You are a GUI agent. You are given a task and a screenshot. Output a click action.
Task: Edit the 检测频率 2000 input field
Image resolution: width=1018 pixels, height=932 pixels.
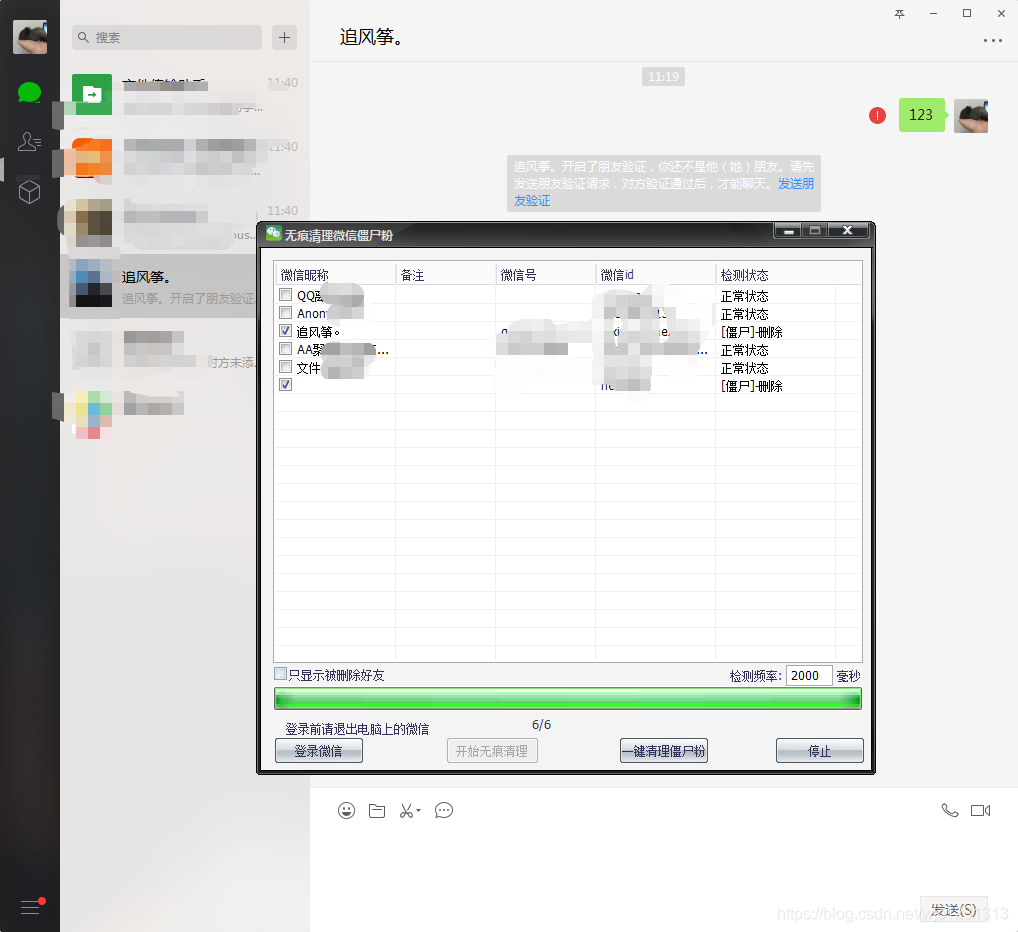click(809, 676)
